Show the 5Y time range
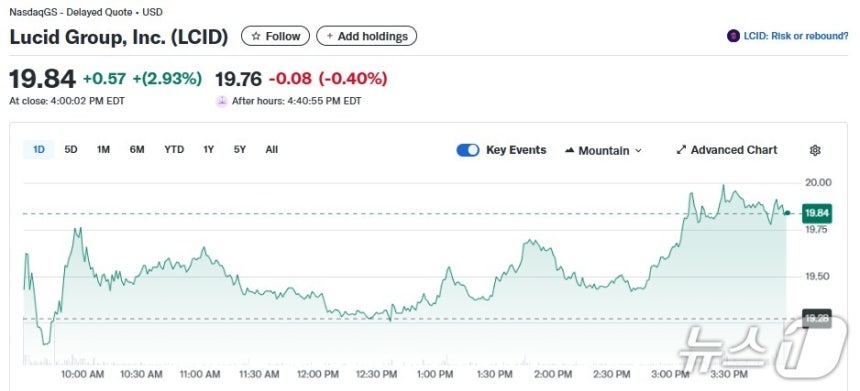The image size is (860, 391). pyautogui.click(x=240, y=149)
